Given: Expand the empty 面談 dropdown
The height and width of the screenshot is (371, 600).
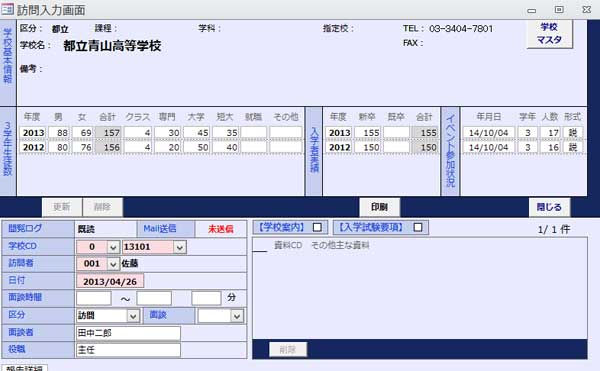Looking at the screenshot, I should click(237, 316).
